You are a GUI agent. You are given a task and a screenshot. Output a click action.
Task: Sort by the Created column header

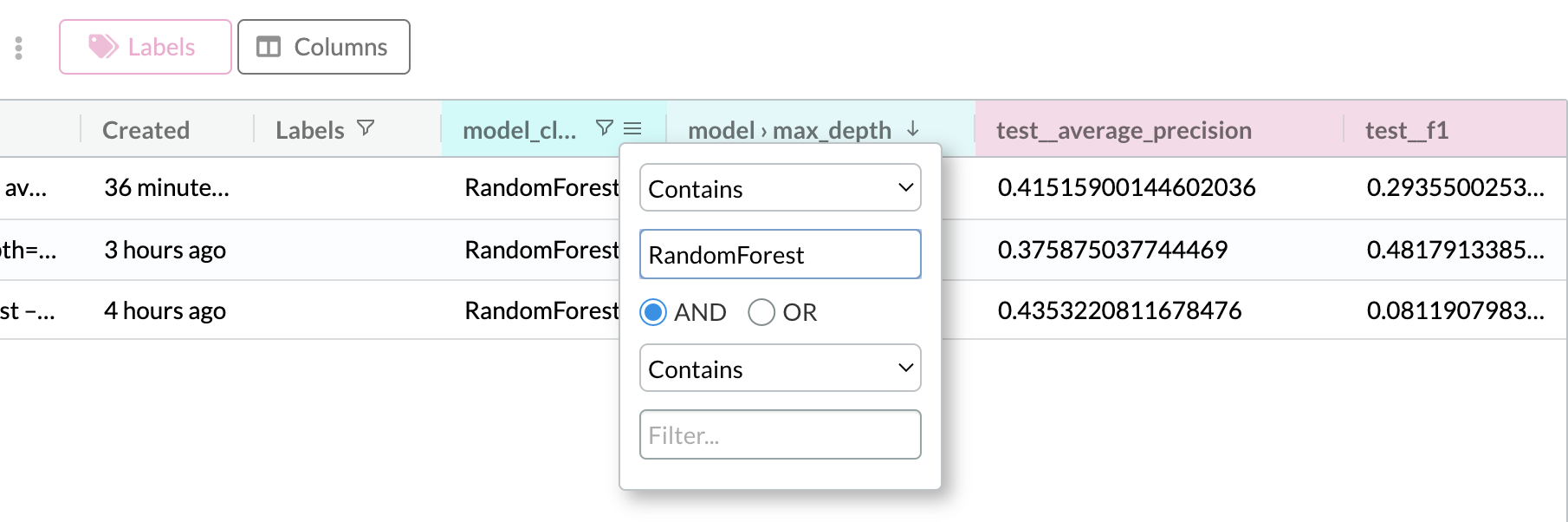[146, 130]
